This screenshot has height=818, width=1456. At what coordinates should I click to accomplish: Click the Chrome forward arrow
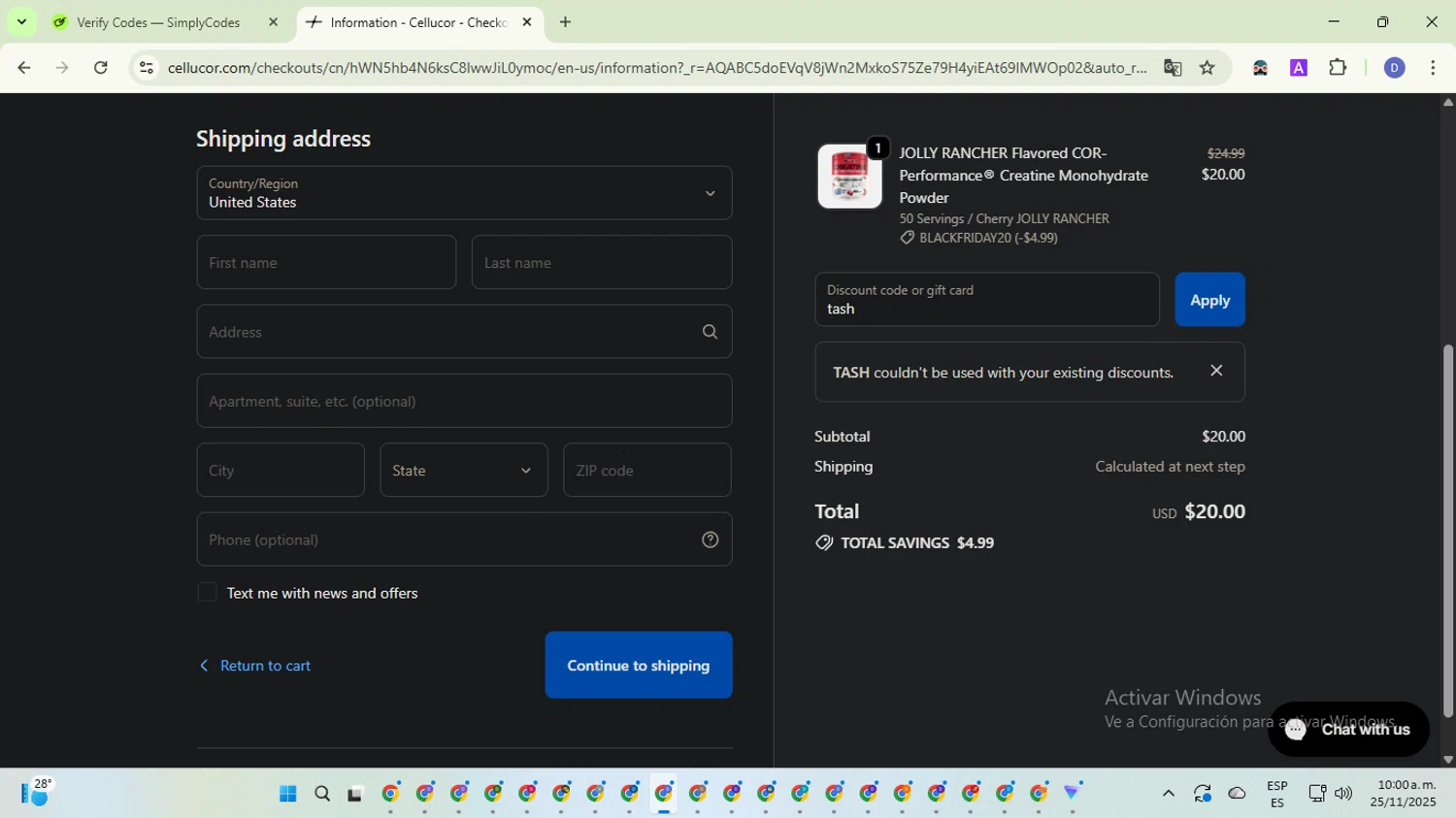tap(62, 68)
